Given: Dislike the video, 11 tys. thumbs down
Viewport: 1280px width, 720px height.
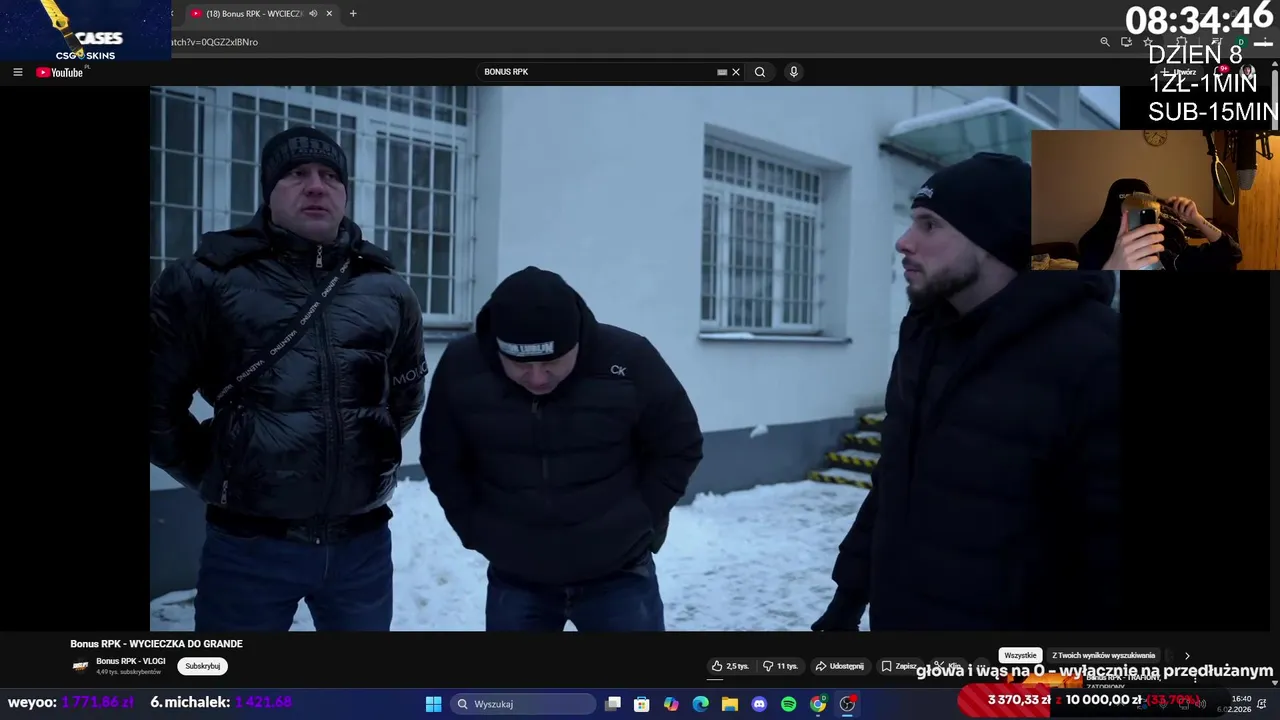Looking at the screenshot, I should click(x=780, y=666).
